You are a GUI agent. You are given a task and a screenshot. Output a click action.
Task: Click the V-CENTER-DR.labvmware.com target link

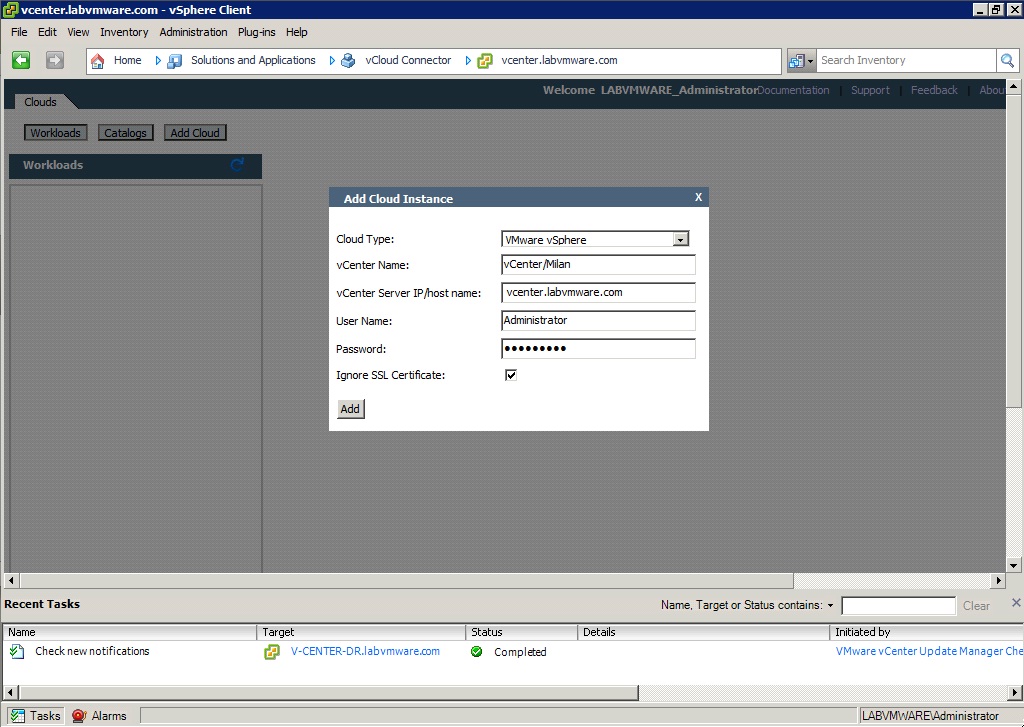[365, 651]
